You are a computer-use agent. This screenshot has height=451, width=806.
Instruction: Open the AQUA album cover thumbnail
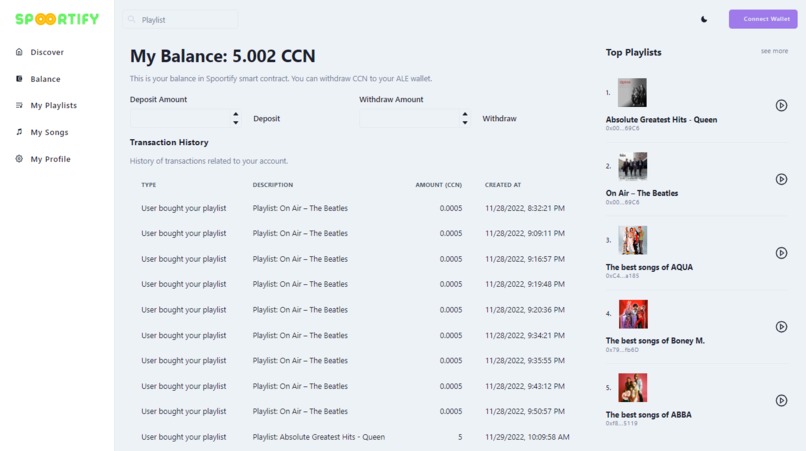tap(632, 240)
